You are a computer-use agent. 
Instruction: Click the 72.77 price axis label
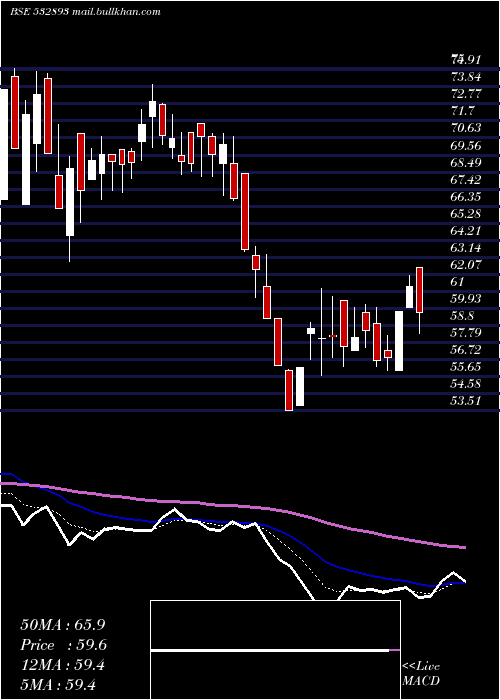click(467, 94)
